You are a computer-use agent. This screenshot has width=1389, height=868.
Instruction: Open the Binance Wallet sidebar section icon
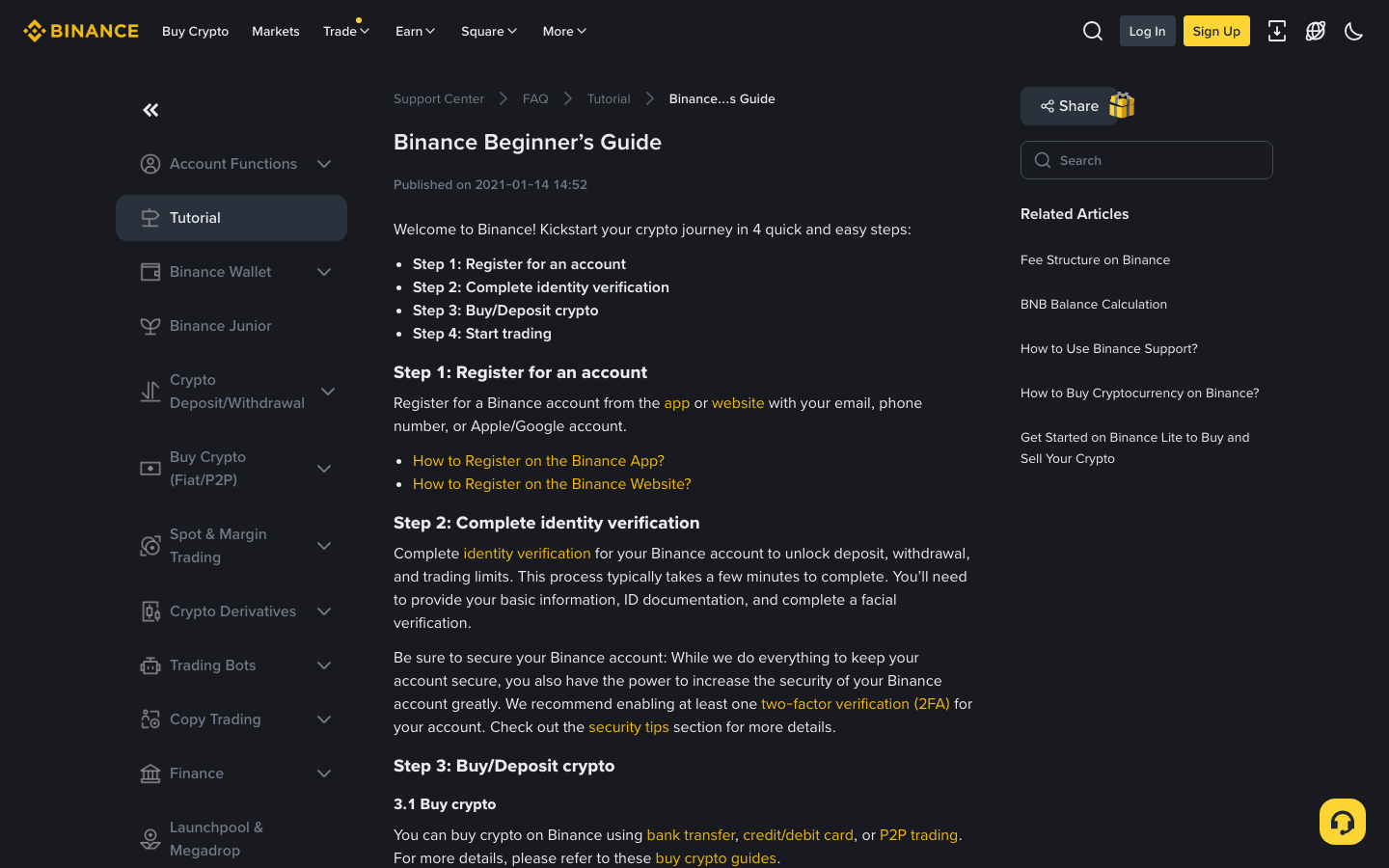[x=150, y=272]
